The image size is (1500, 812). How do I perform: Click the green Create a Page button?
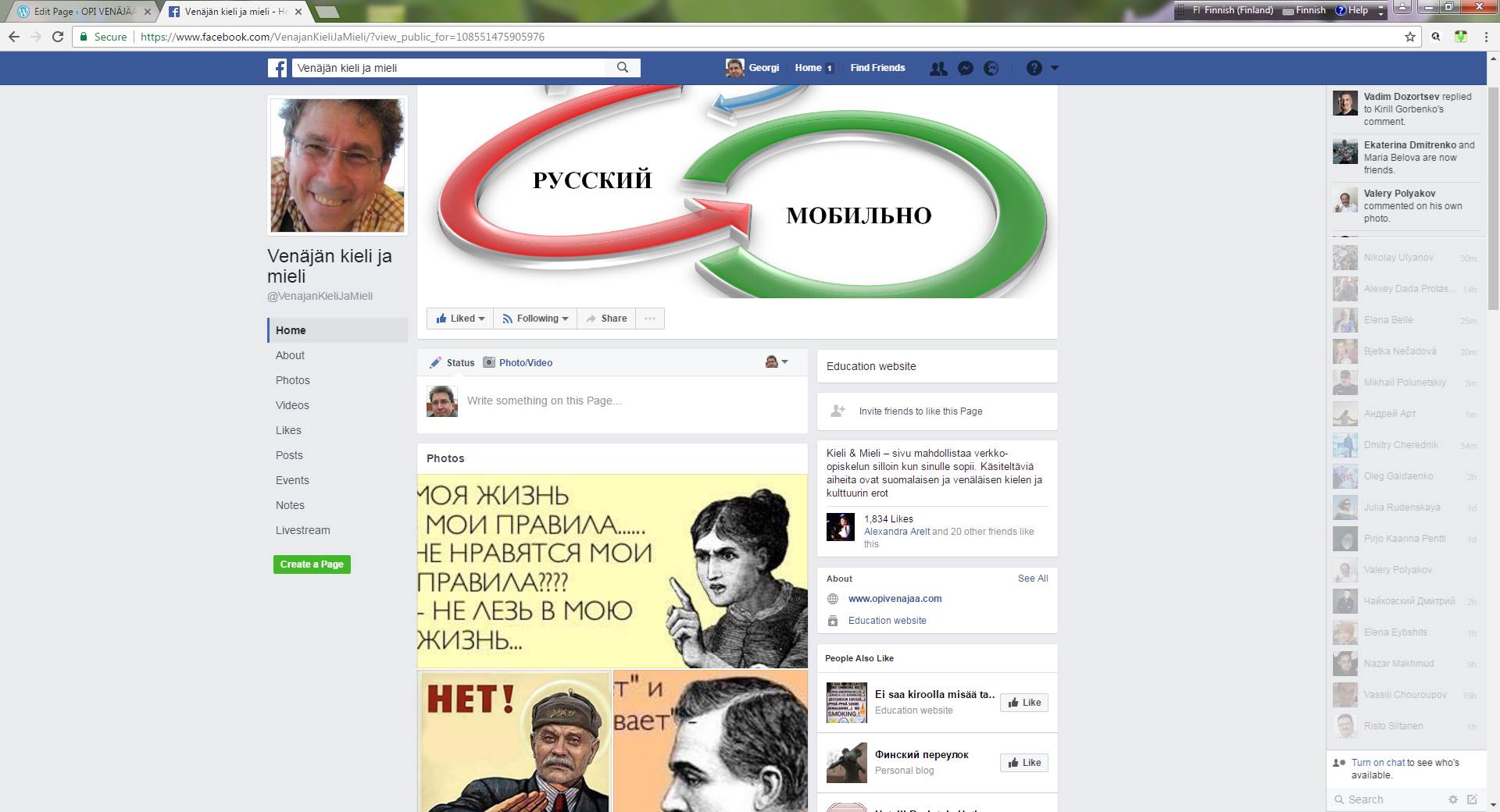(312, 564)
